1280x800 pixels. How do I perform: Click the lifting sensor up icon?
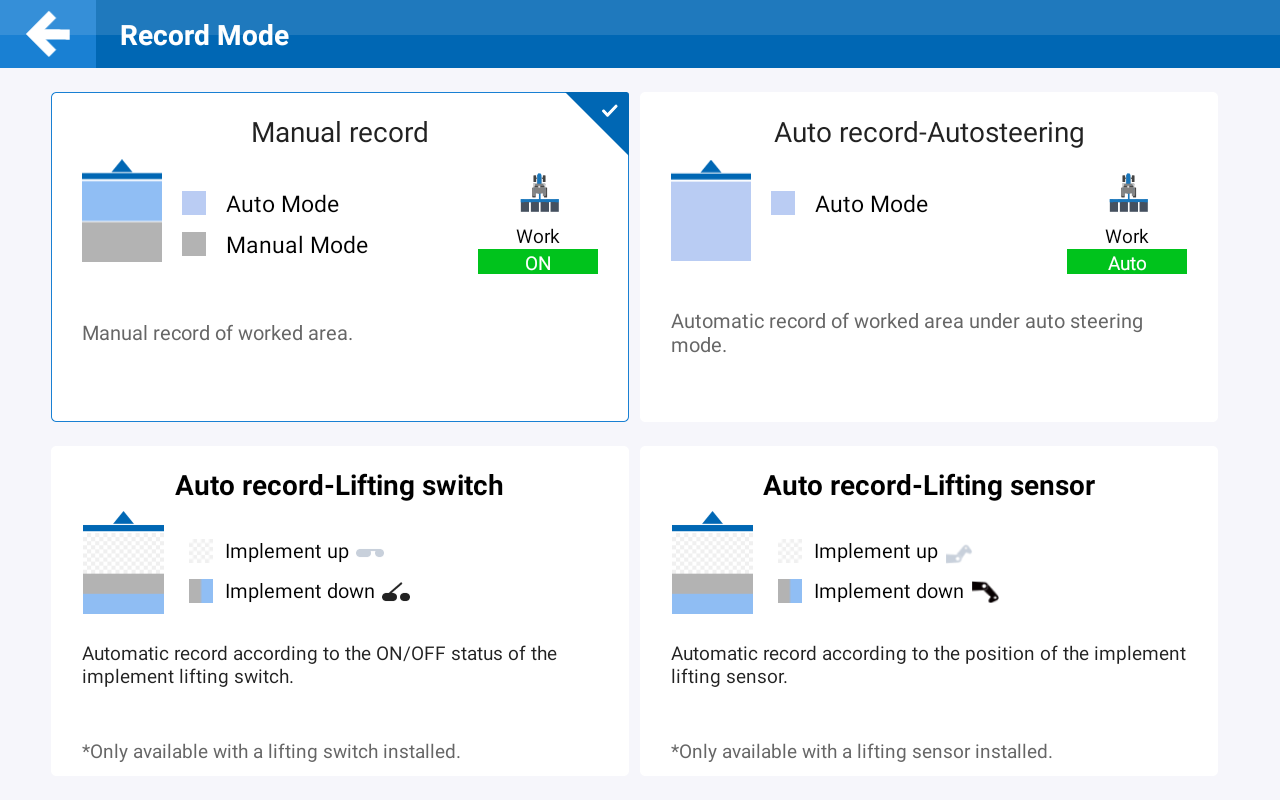959,552
